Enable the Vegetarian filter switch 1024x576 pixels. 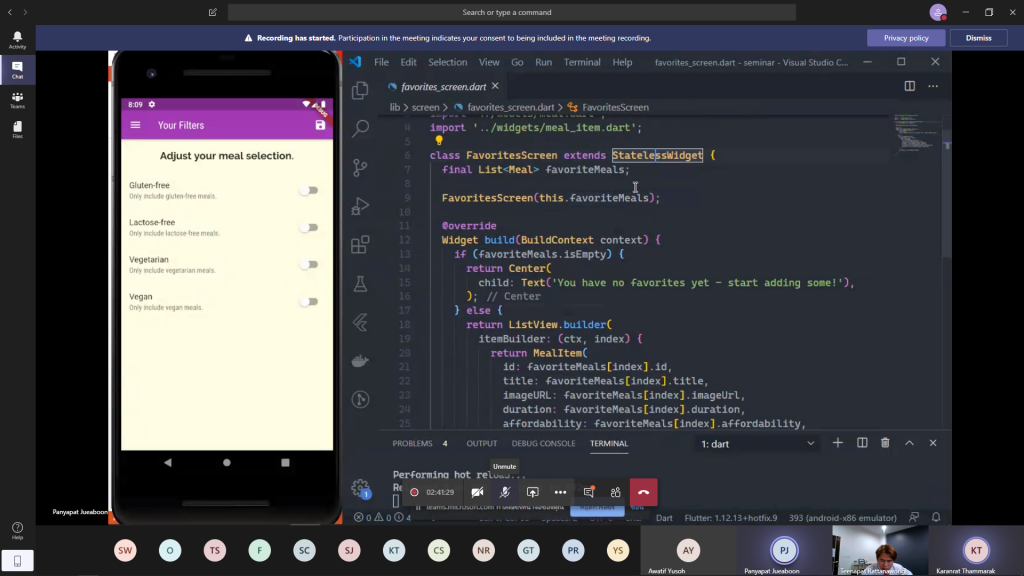(x=309, y=265)
